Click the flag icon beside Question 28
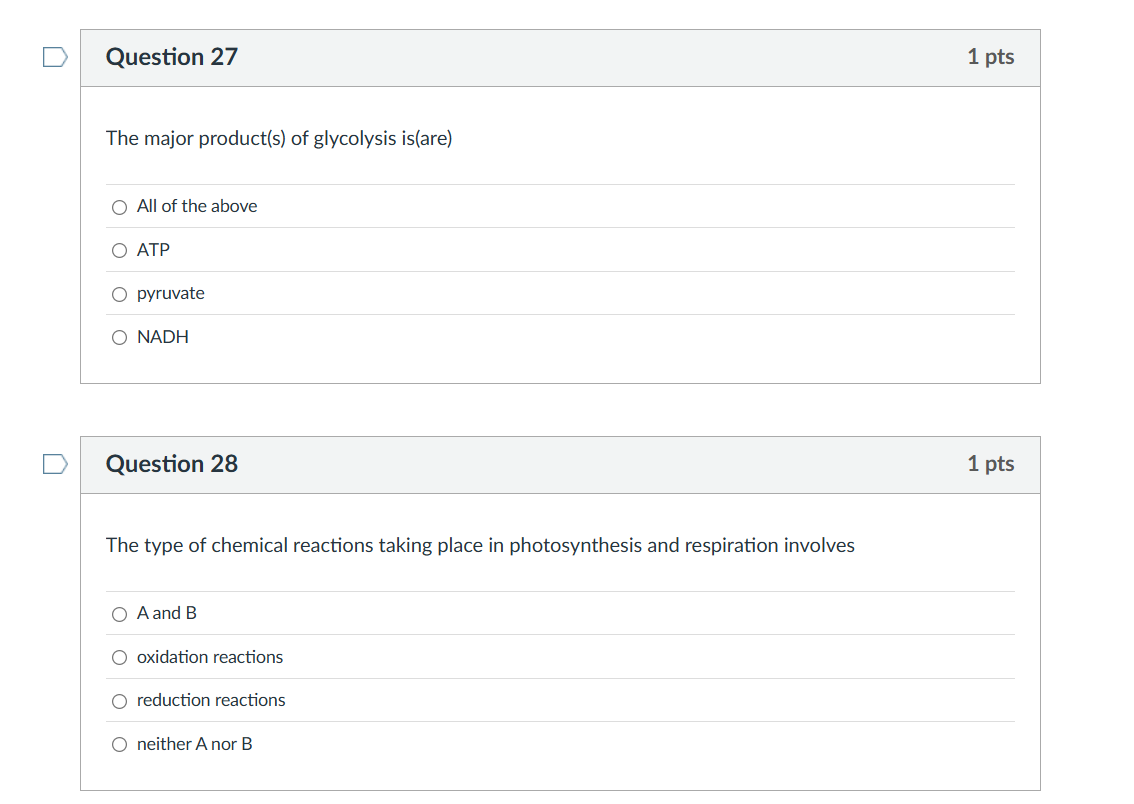Screen dimensions: 1134x804 point(54,464)
